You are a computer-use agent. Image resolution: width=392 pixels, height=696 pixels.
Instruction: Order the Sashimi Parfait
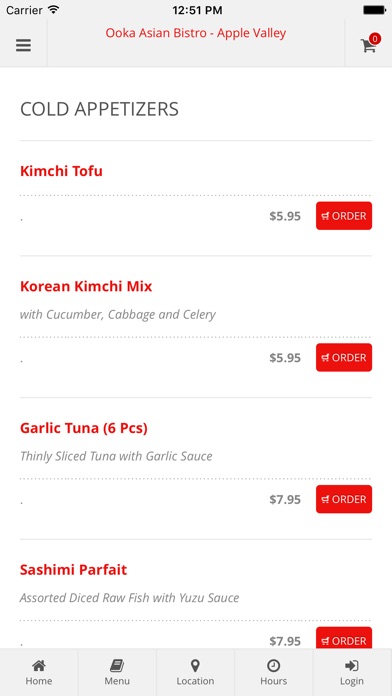click(x=344, y=638)
